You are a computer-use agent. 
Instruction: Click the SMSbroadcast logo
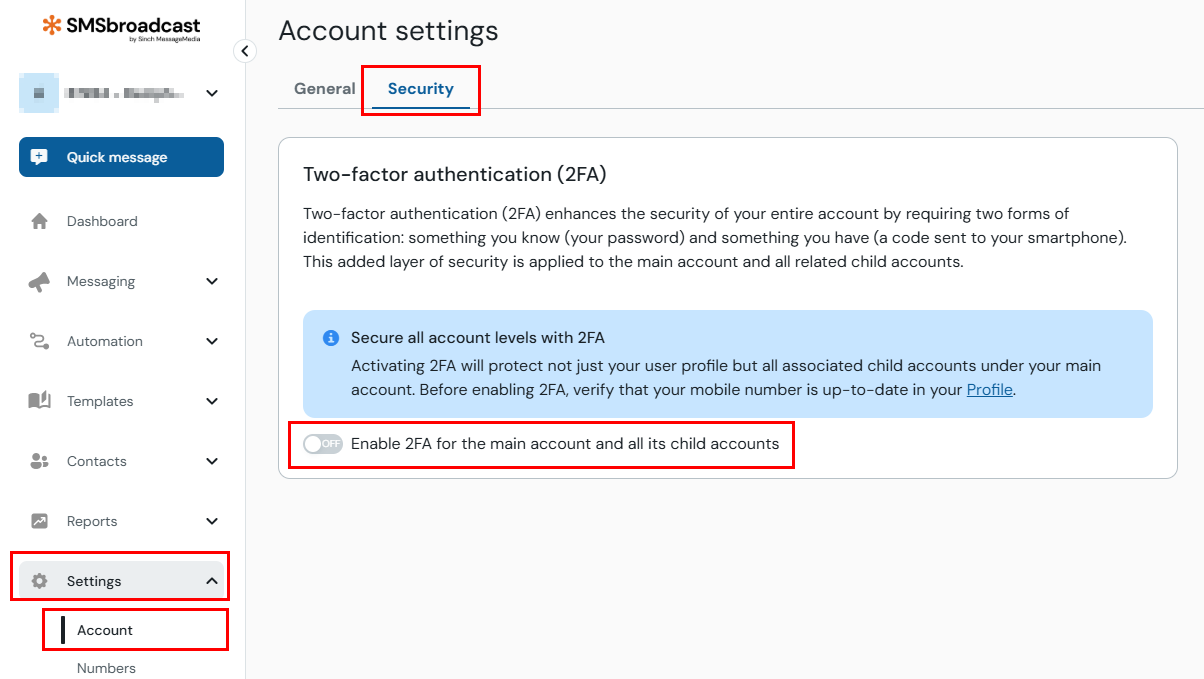121,27
